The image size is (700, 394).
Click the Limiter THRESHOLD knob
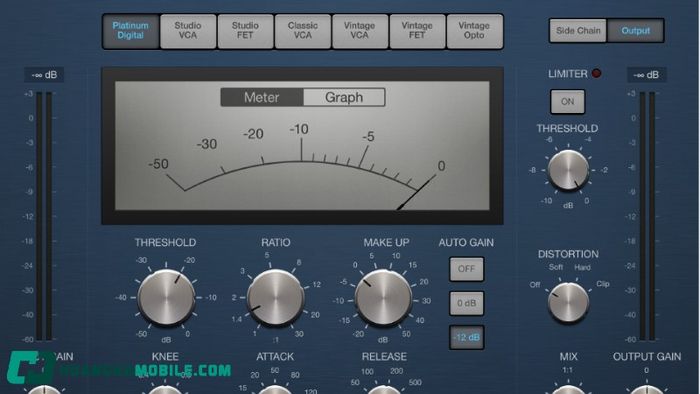(x=568, y=170)
